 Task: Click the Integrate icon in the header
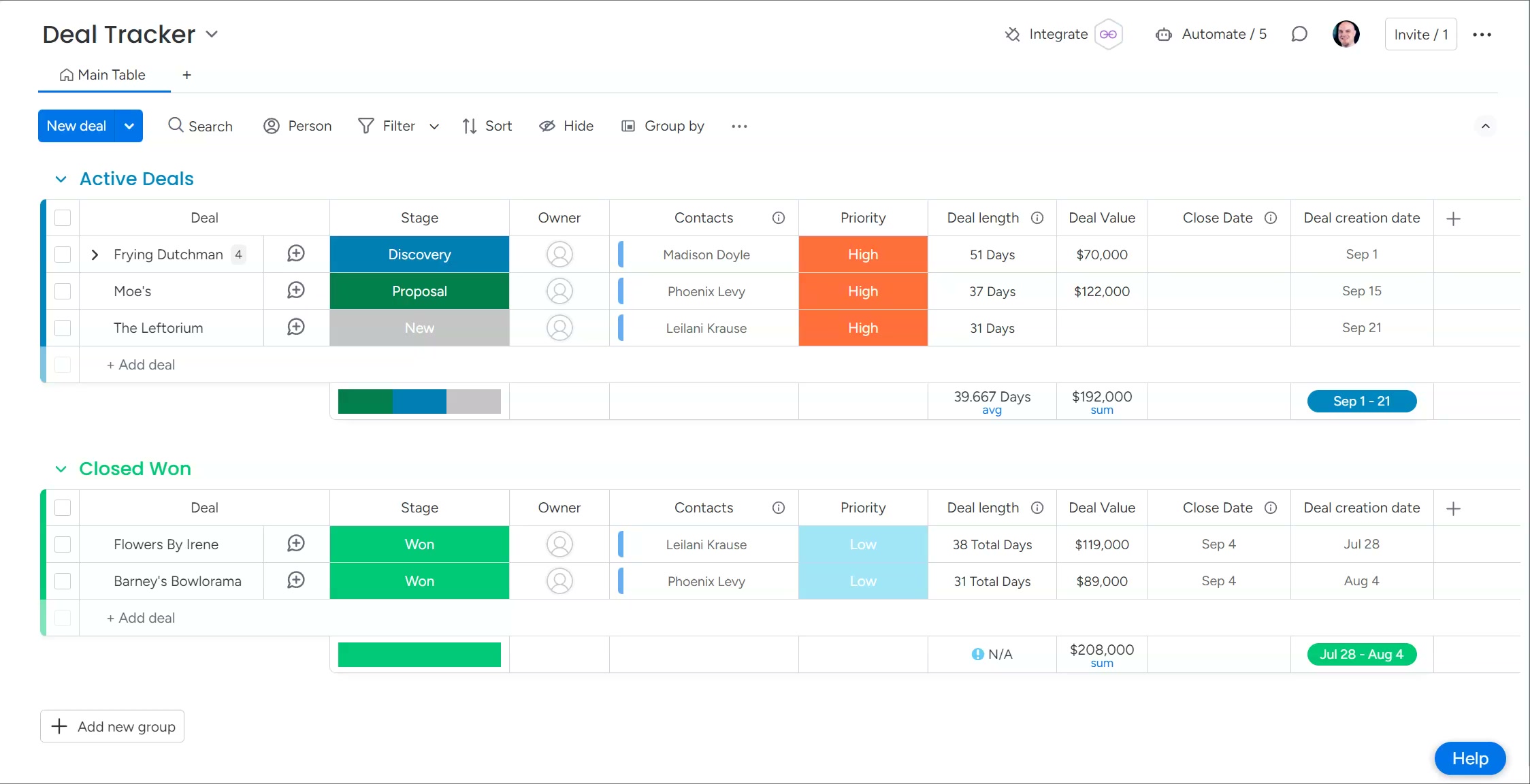[x=1012, y=34]
